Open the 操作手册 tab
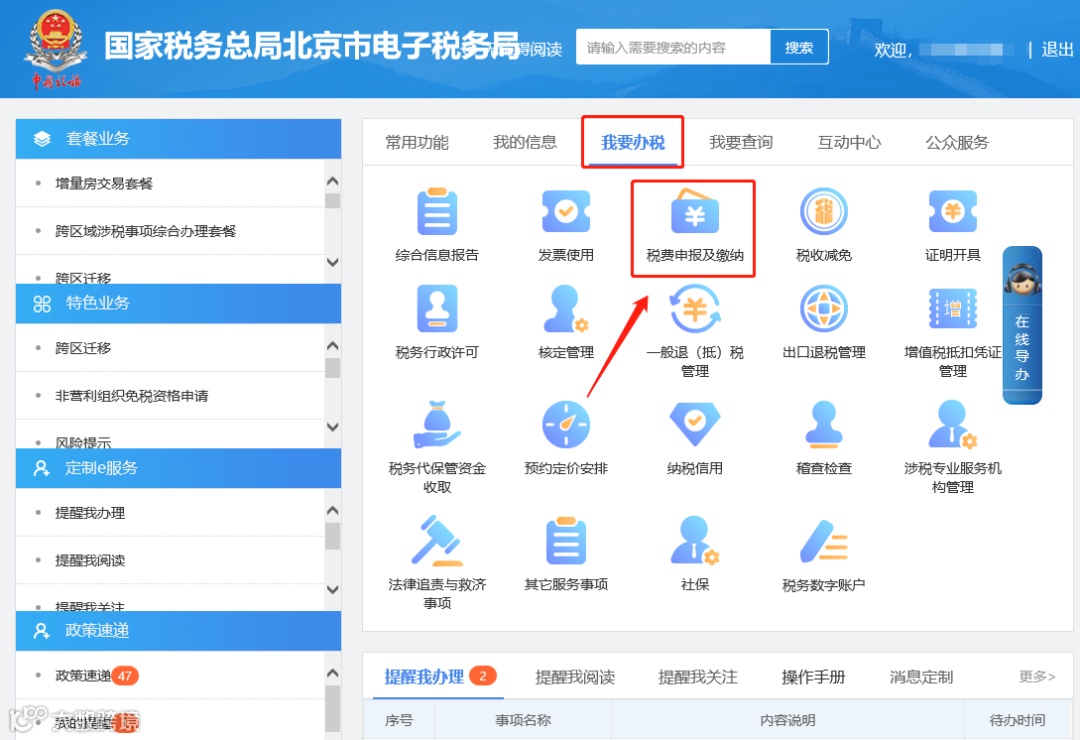1080x740 pixels. tap(813, 677)
